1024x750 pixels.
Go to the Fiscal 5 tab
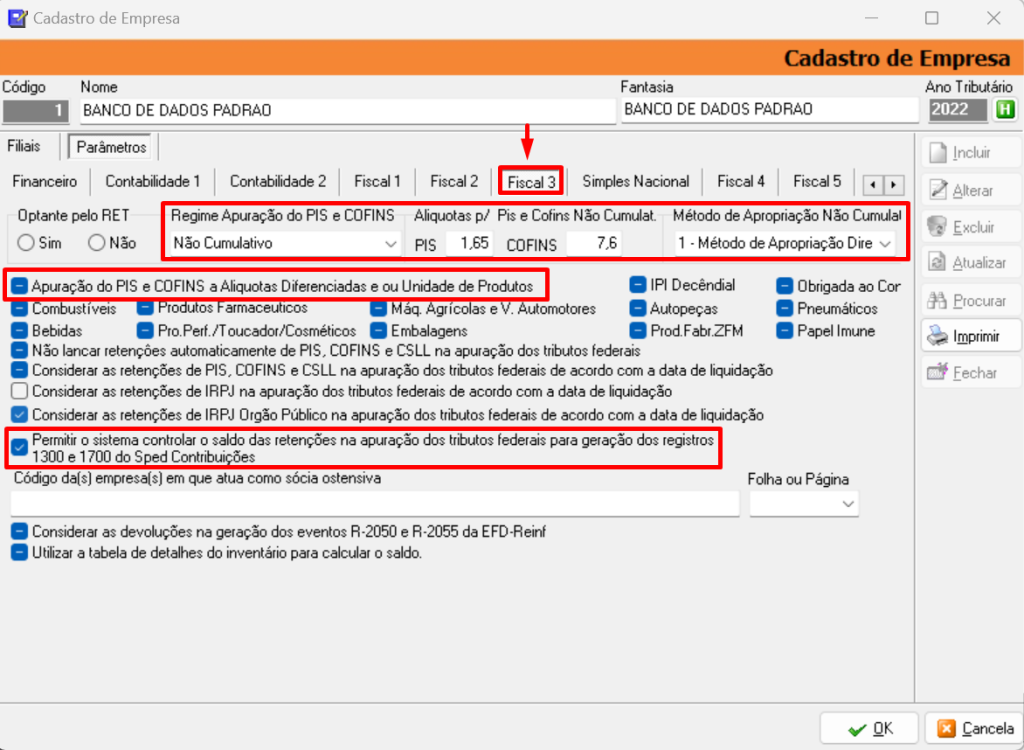click(x=817, y=182)
